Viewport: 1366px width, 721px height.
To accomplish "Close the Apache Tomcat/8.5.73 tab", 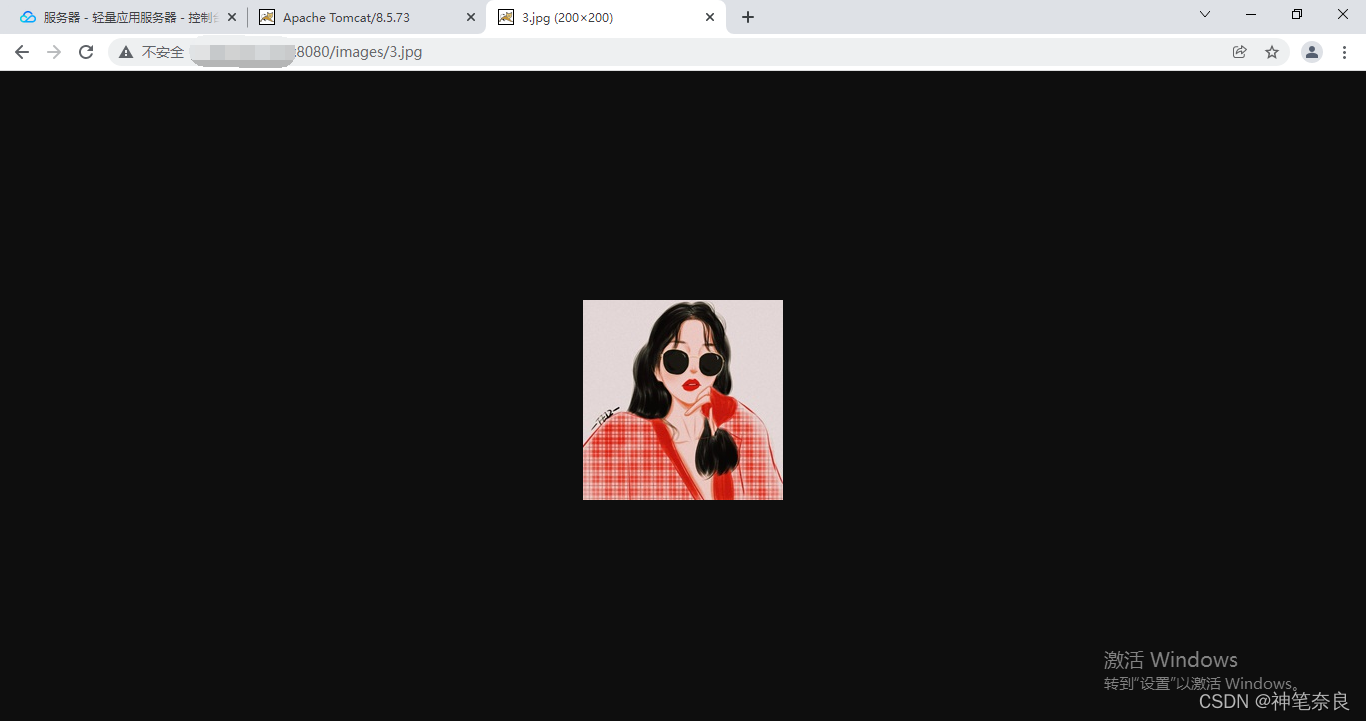I will (471, 17).
